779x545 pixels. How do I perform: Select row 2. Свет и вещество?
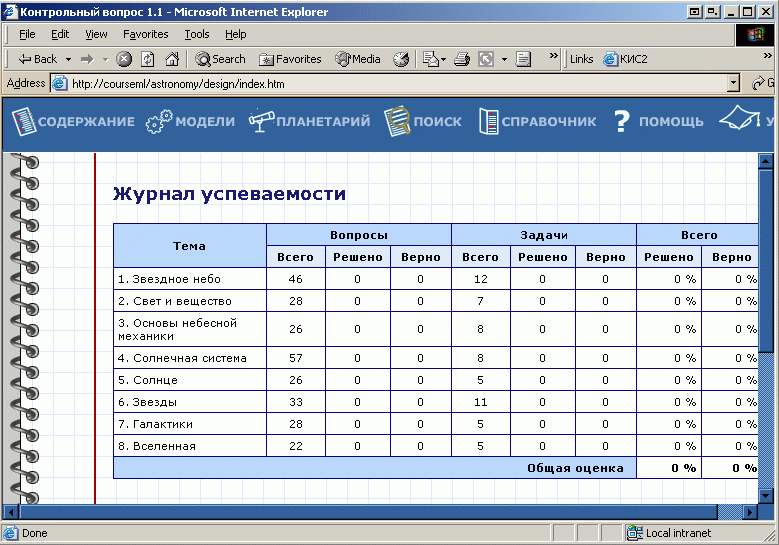[436, 301]
